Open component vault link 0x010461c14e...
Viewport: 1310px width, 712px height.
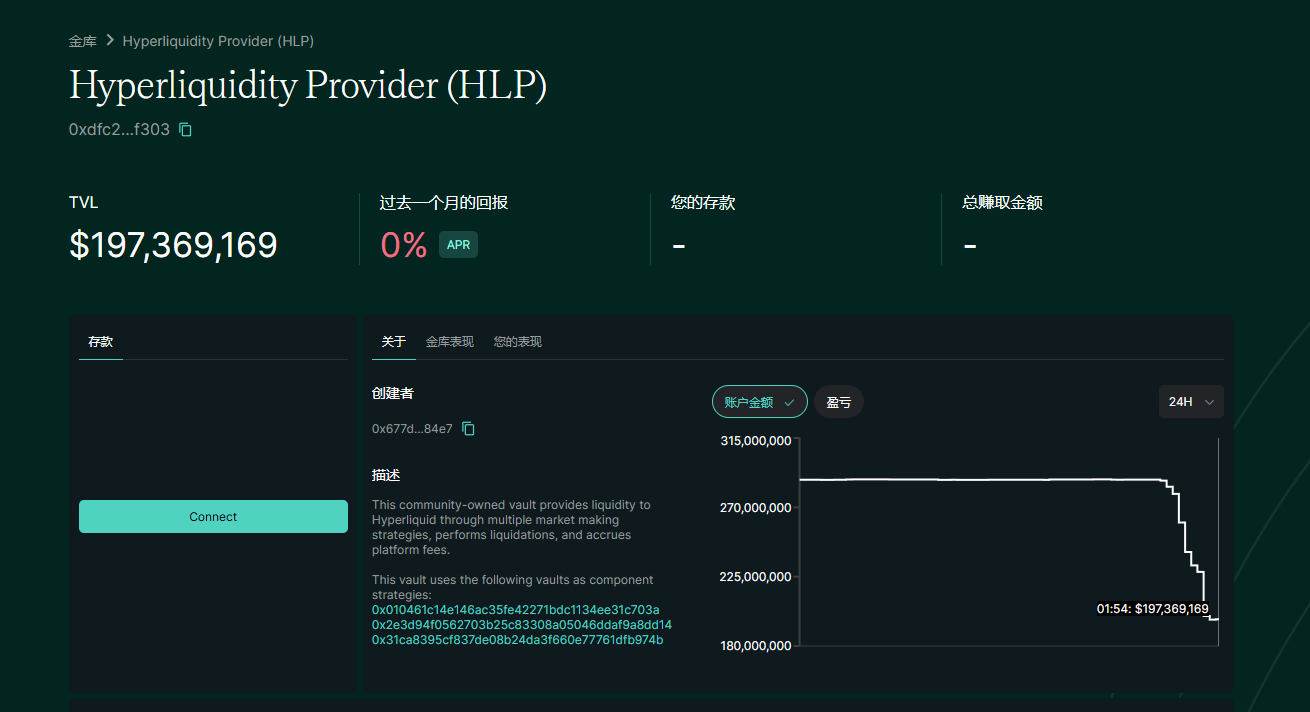coord(515,610)
